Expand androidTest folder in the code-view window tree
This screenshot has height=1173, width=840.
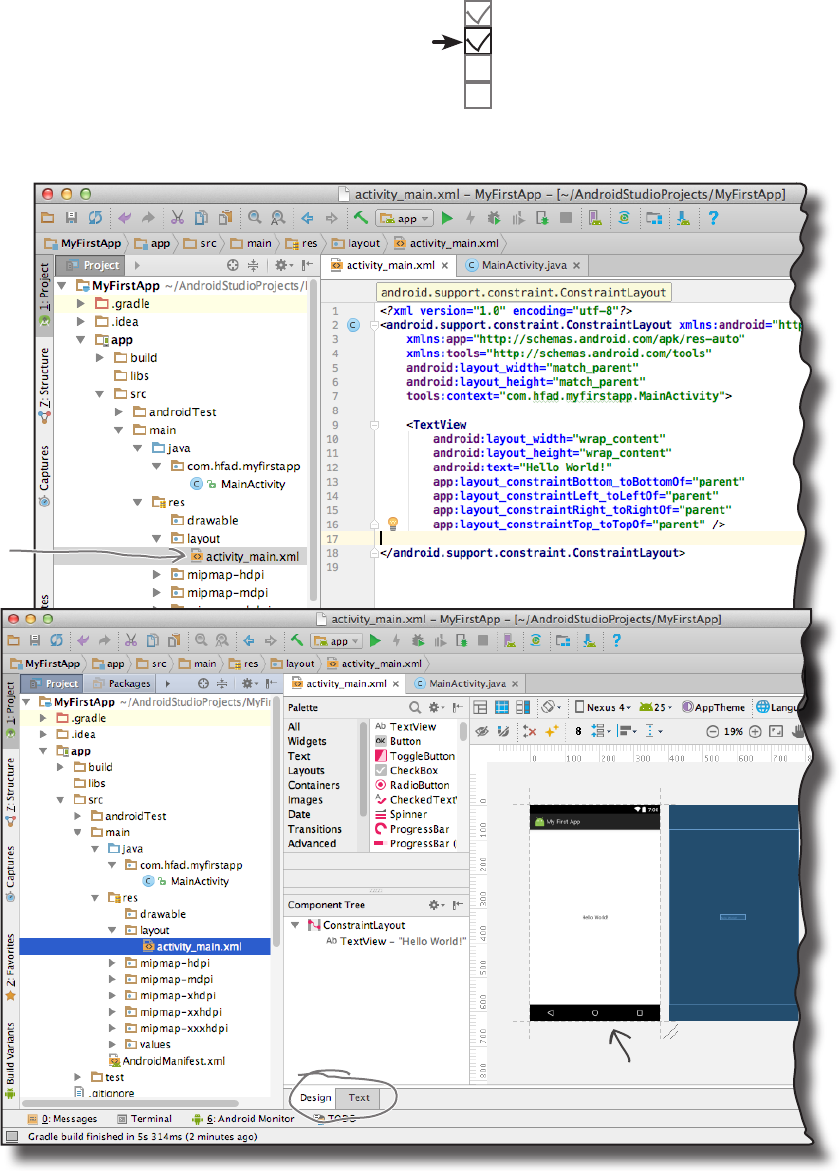(x=119, y=411)
